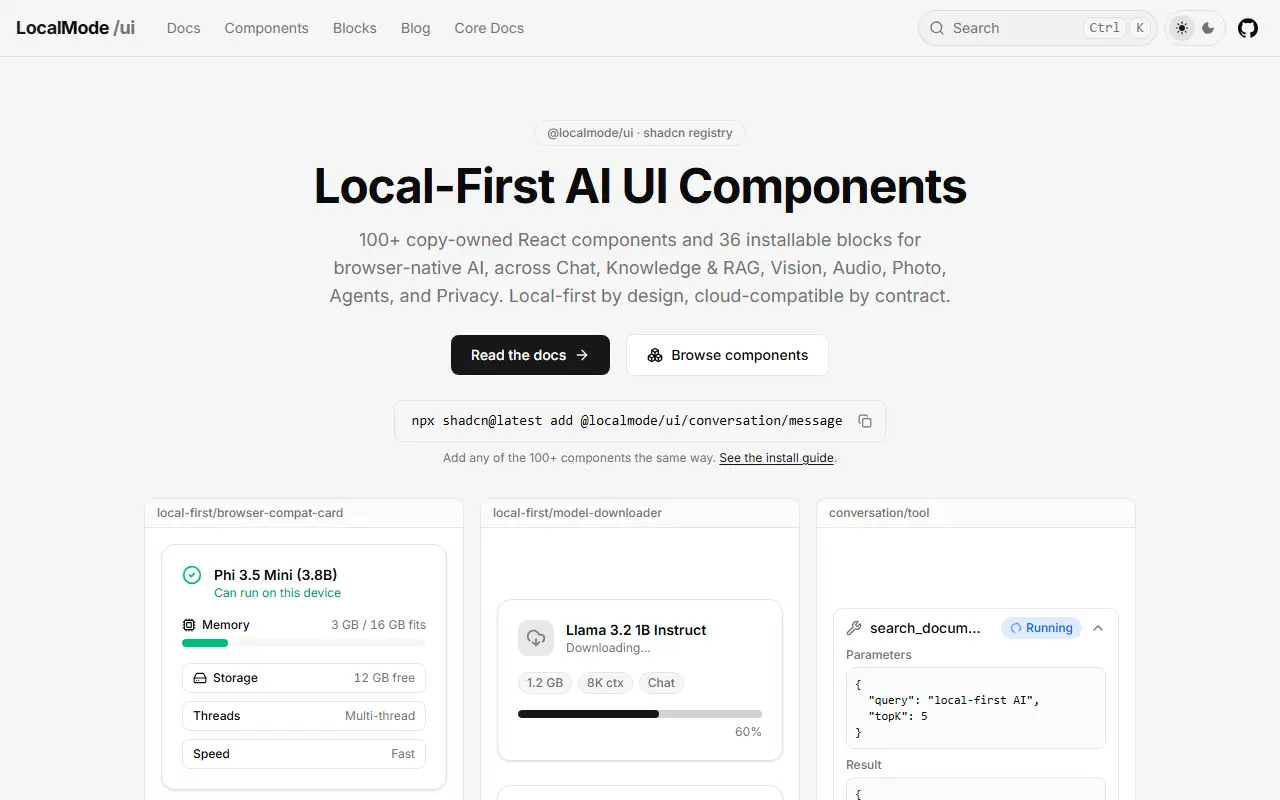This screenshot has height=800, width=1280.
Task: Open the Docs nav item
Action: click(x=184, y=28)
